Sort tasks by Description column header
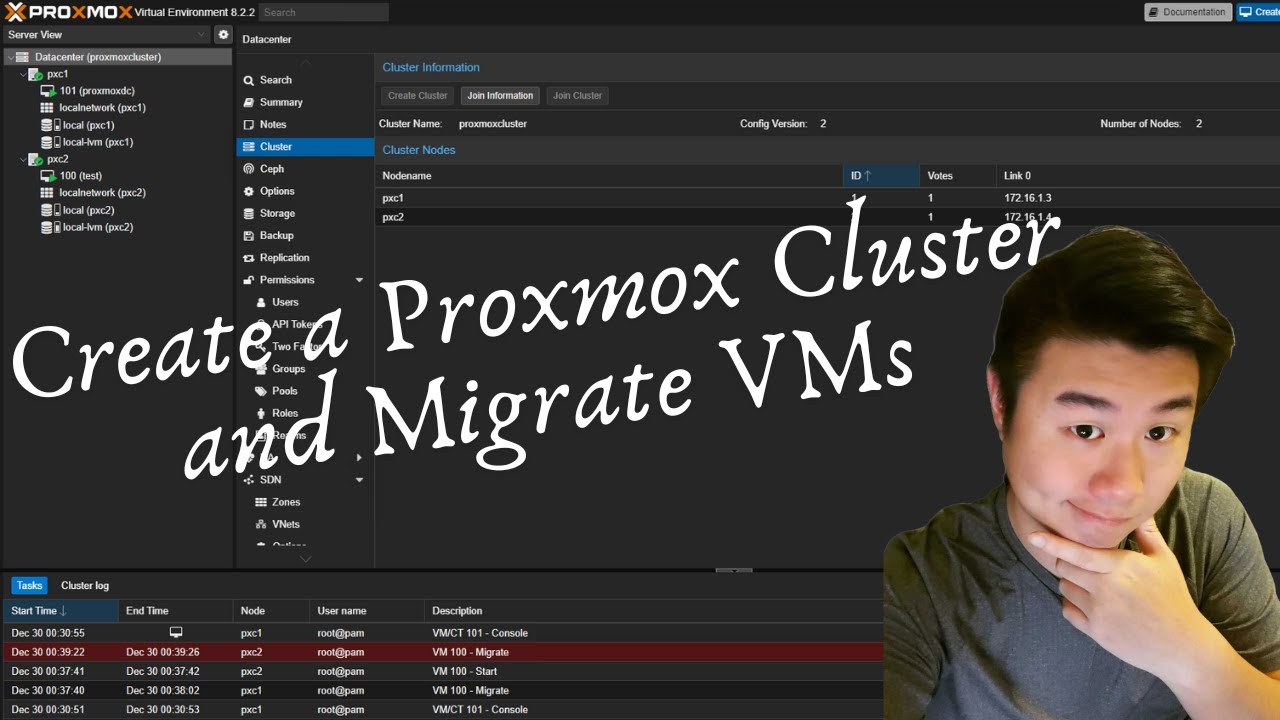The width and height of the screenshot is (1280, 720). click(655, 610)
